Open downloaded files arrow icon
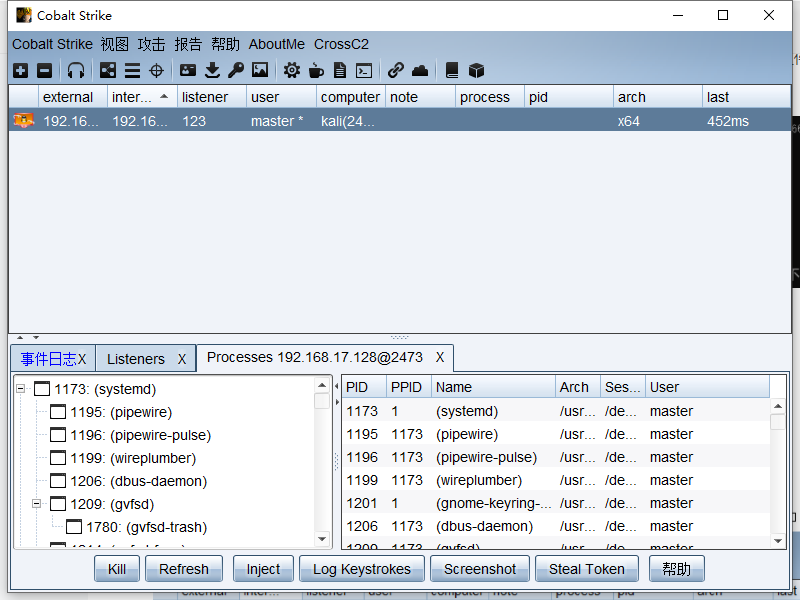800x600 pixels. tap(212, 70)
